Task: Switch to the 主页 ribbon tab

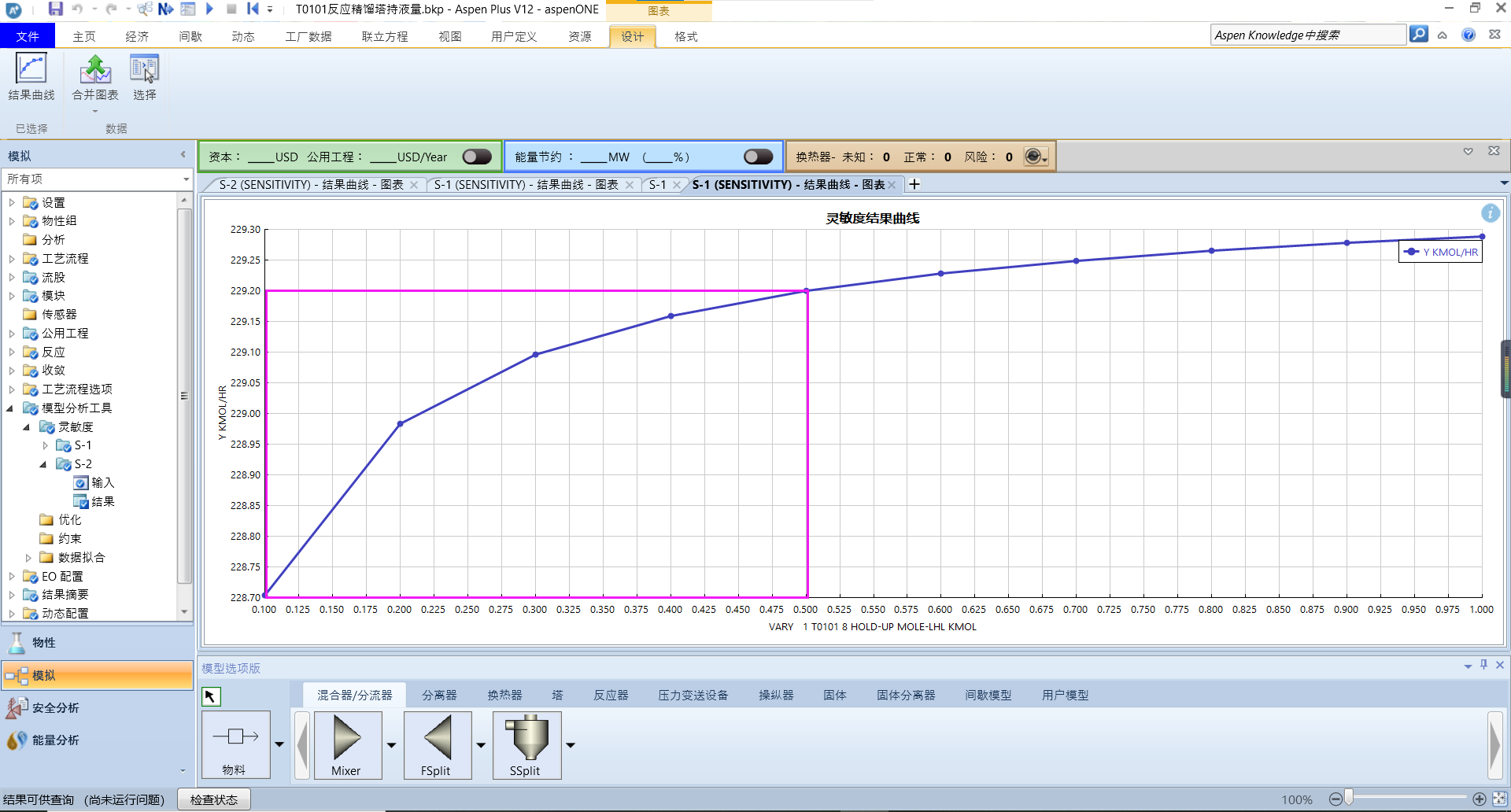Action: [84, 36]
